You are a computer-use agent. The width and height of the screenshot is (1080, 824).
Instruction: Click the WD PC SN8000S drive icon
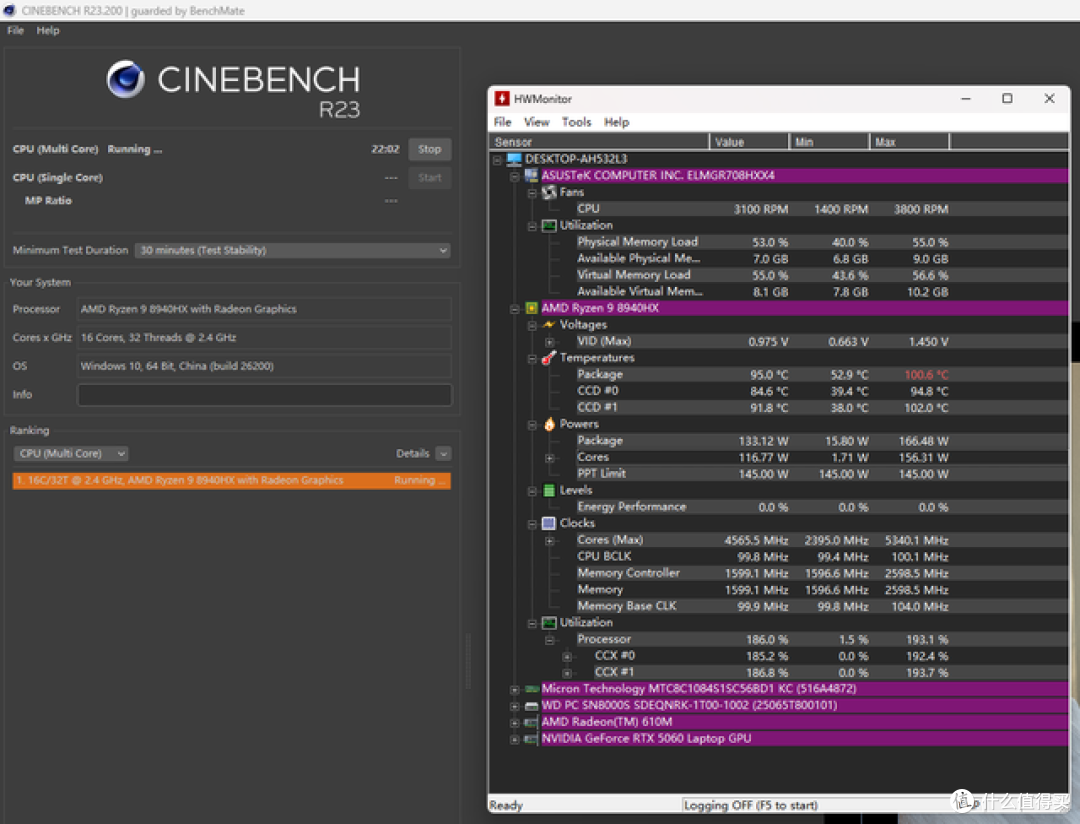pos(531,705)
